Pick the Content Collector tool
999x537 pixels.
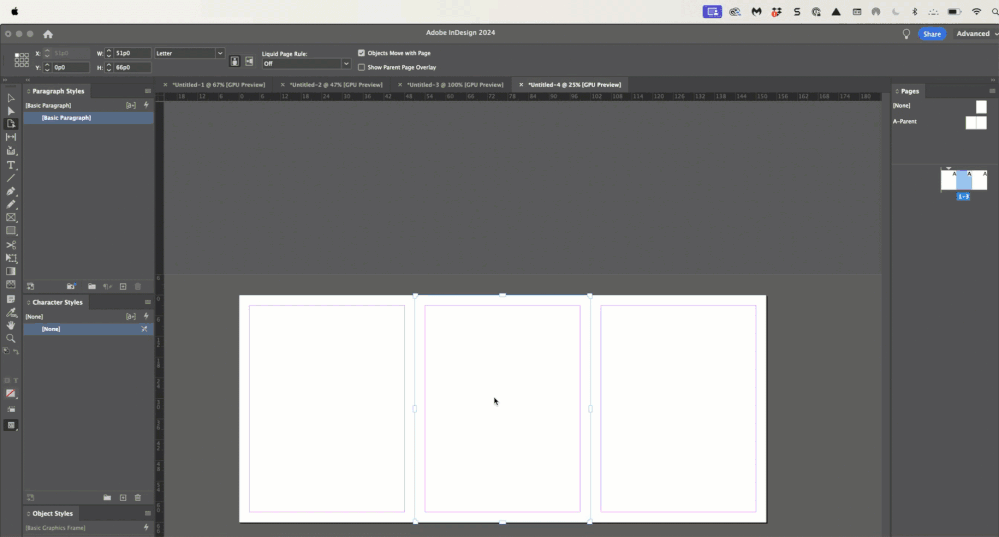click(x=11, y=151)
